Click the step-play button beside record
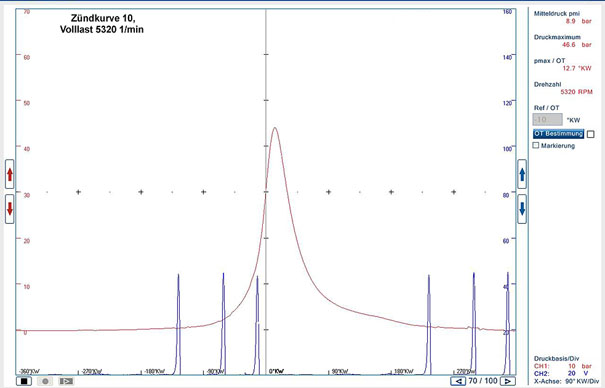The width and height of the screenshot is (605, 388). click(66, 381)
